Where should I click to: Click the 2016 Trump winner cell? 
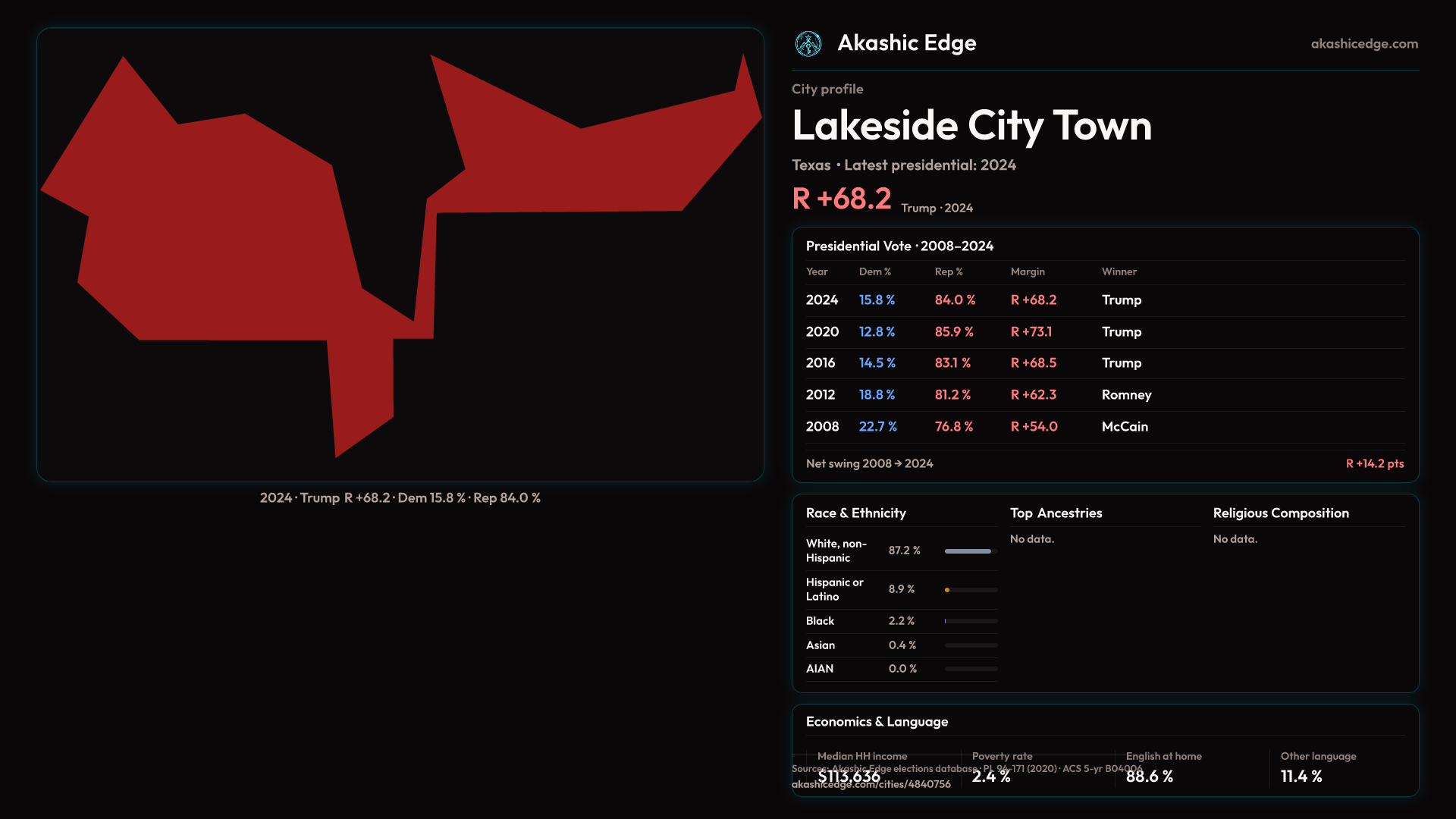[x=1121, y=363]
